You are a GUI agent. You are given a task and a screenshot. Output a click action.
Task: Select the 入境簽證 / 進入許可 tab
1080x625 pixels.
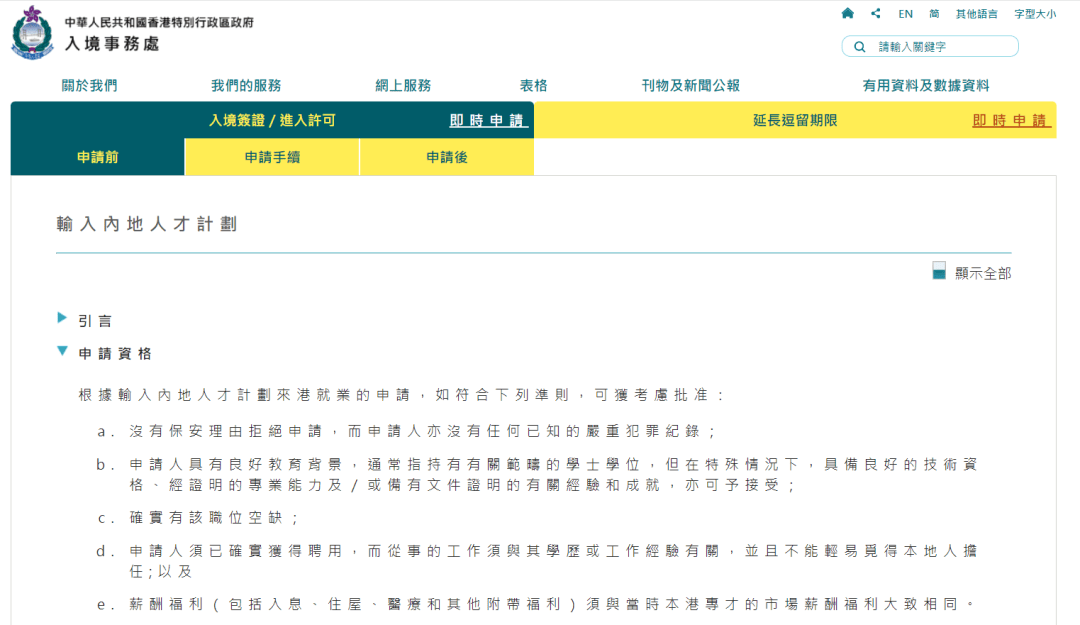tap(272, 121)
